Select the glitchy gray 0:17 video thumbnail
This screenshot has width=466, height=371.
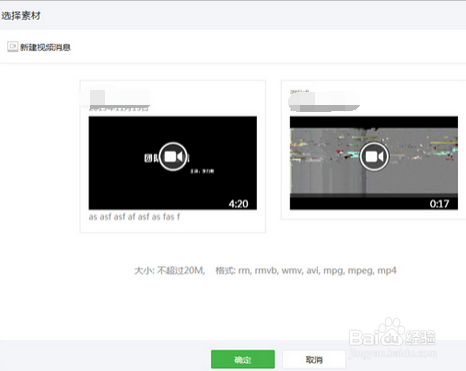374,163
